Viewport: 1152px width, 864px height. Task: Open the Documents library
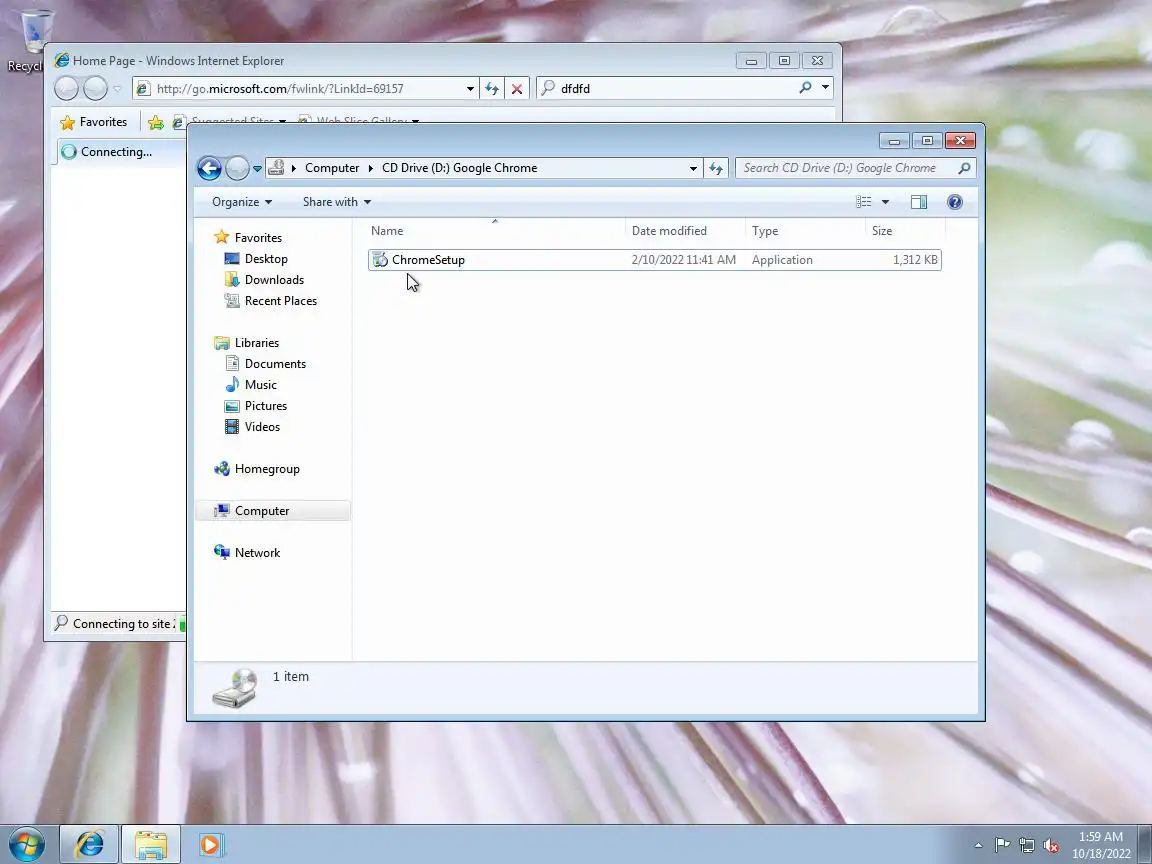pyautogui.click(x=275, y=364)
